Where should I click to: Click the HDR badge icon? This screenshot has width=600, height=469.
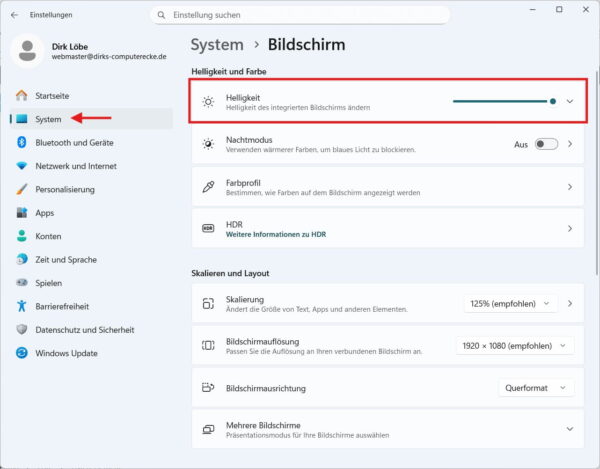click(208, 228)
